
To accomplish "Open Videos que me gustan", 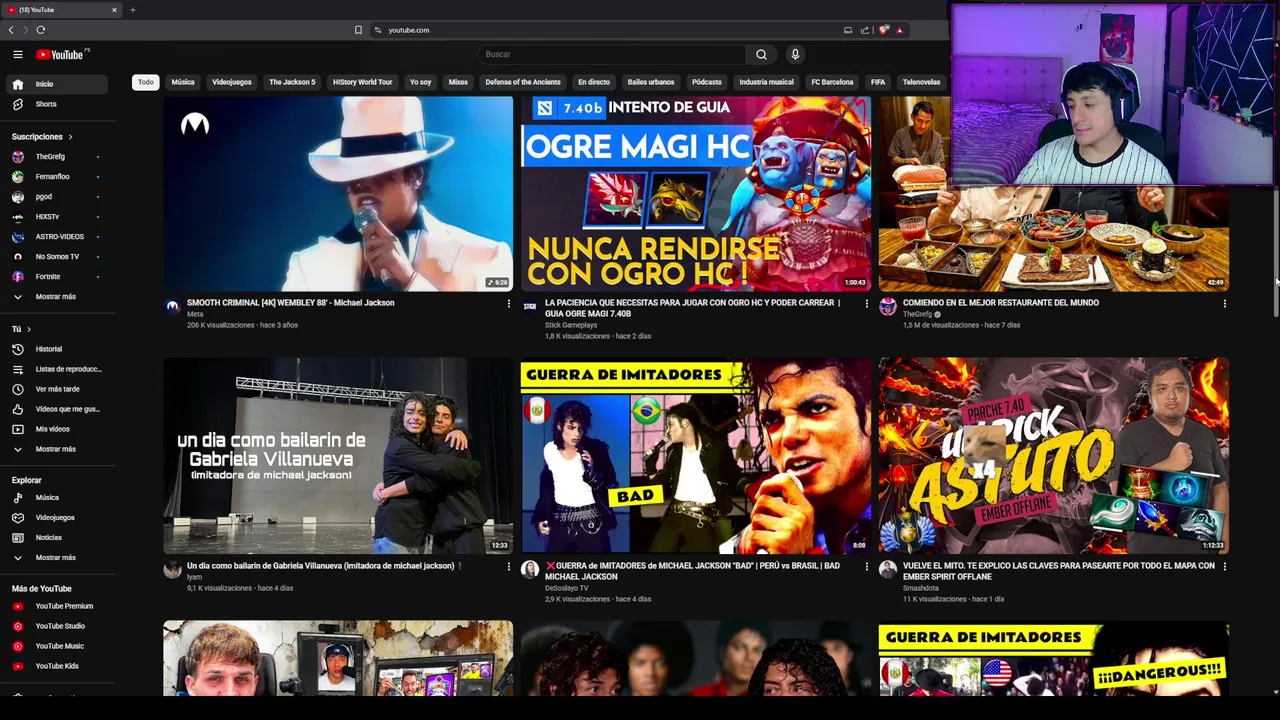I will [x=58, y=409].
